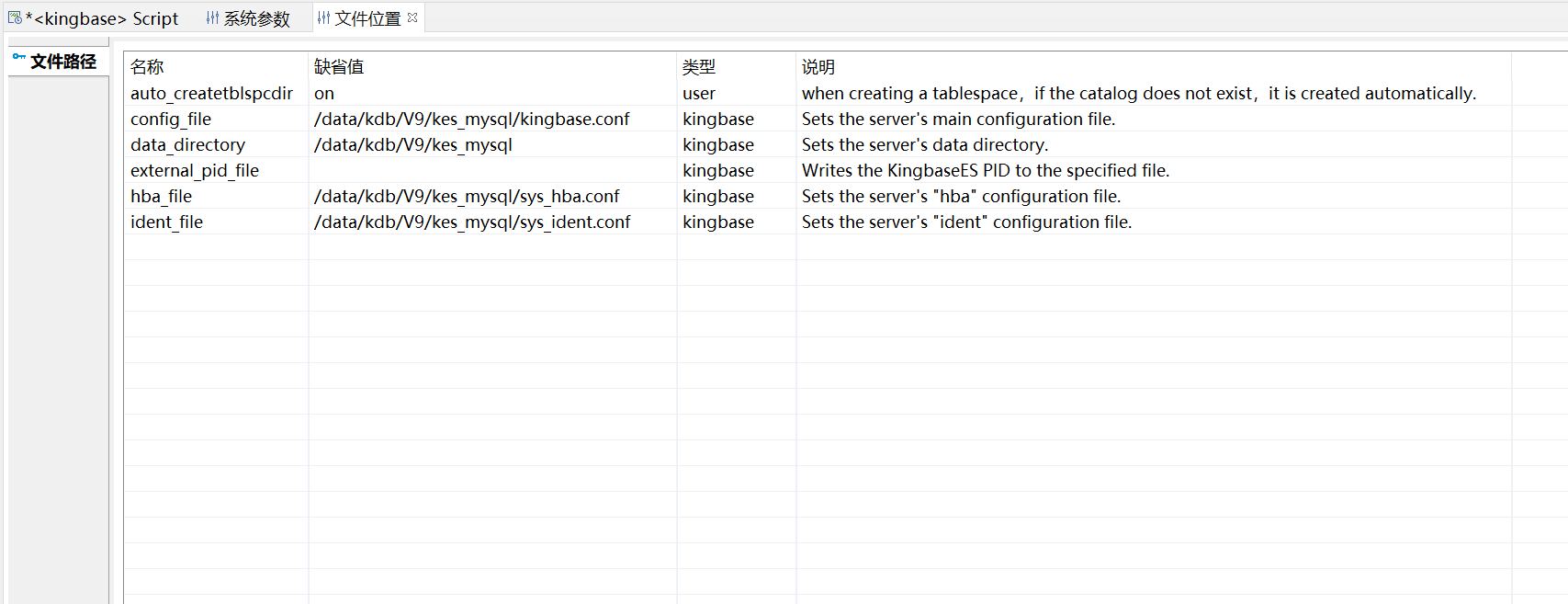Click the script icon on kingbase Script tab
This screenshot has height=604, width=1568.
click(15, 17)
